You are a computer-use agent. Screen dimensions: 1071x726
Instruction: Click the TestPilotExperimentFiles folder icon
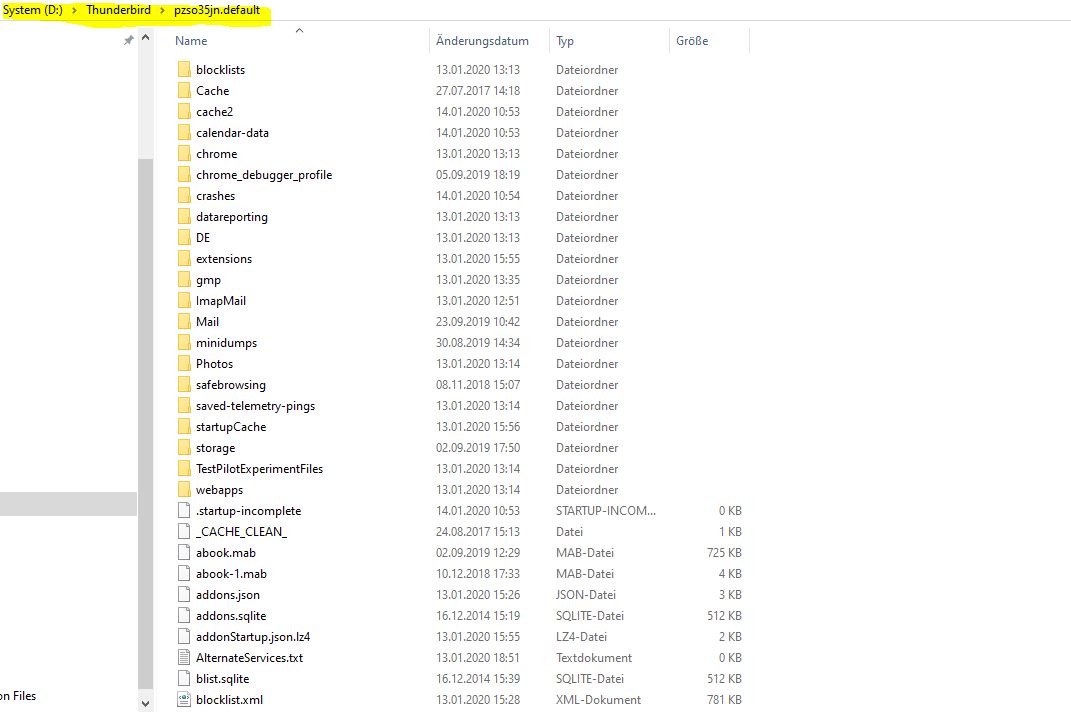(184, 469)
